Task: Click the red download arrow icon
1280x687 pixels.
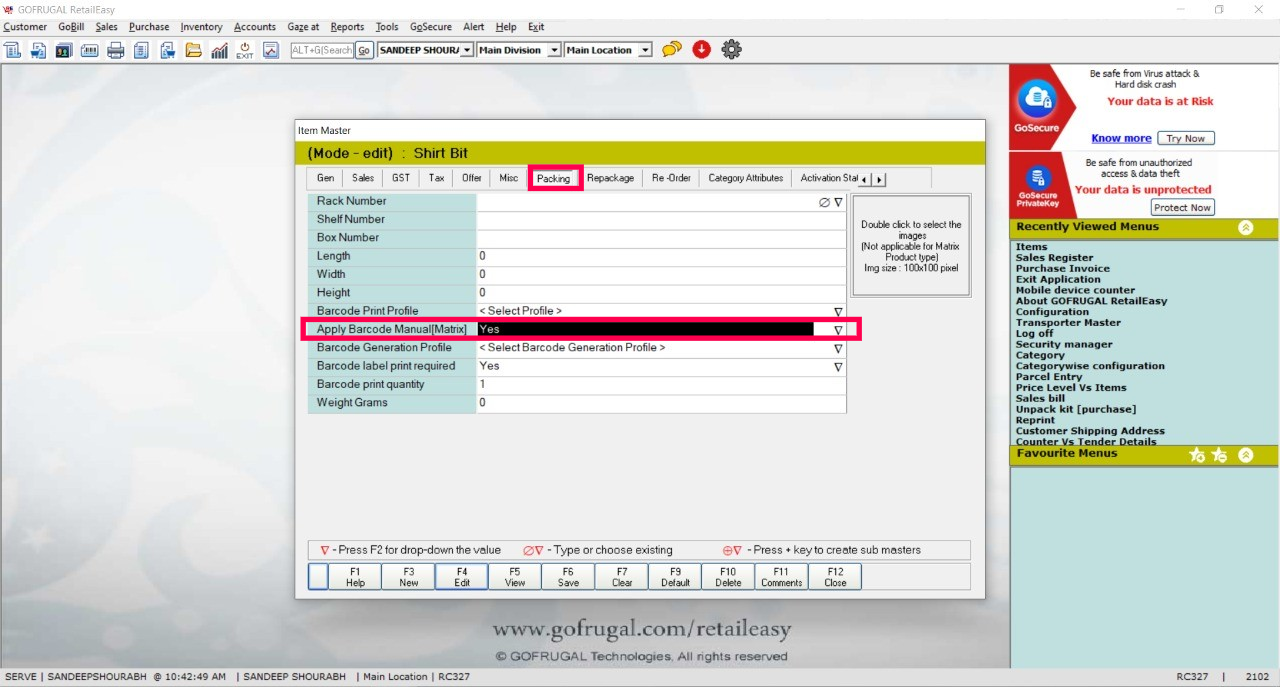Action: 701,49
